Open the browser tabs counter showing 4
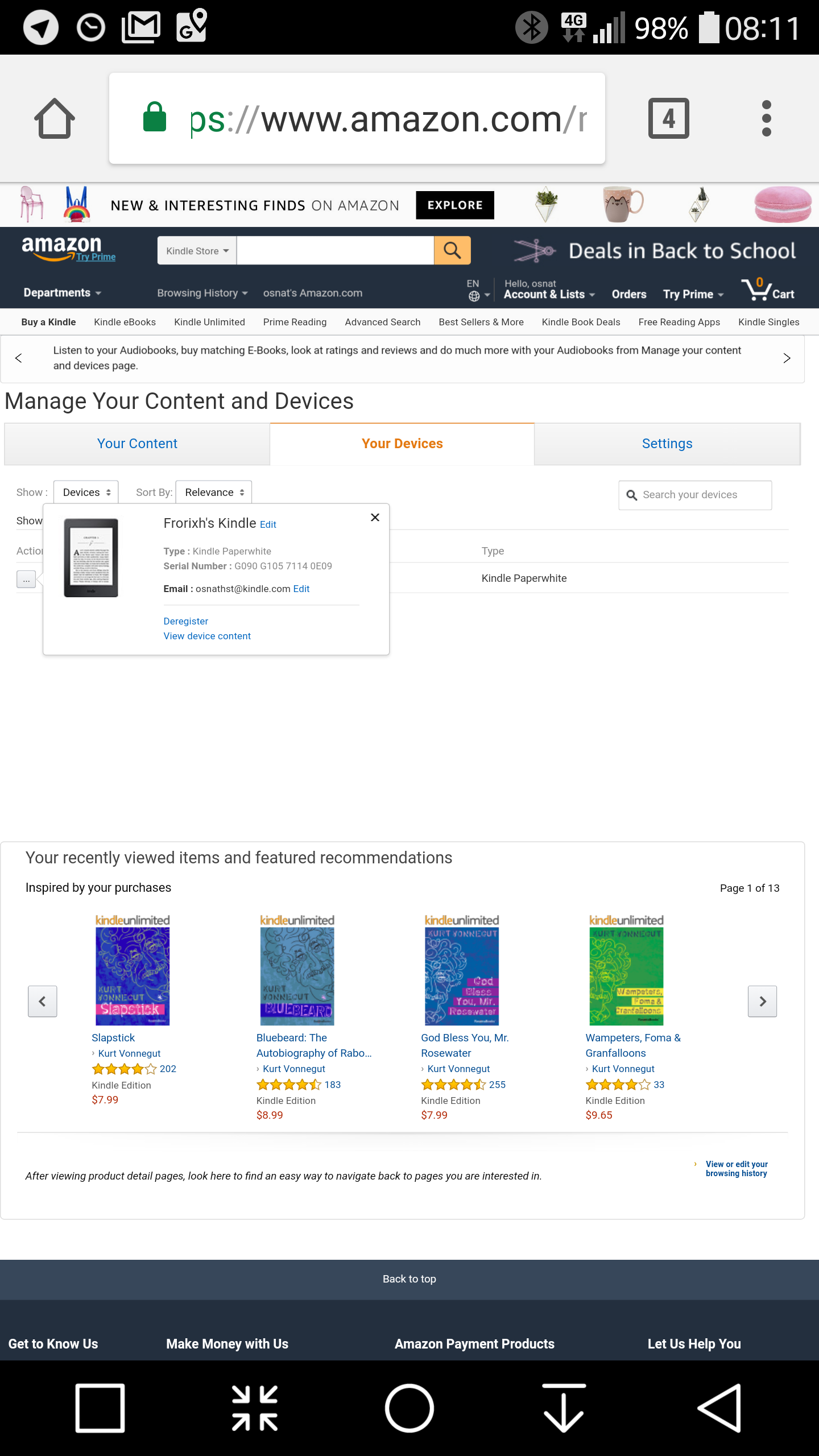The height and width of the screenshot is (1456, 819). coord(669,118)
